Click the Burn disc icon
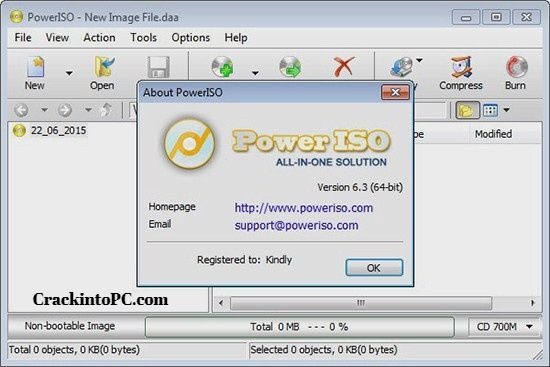Viewport: 550px width, 367px height. coord(516,67)
